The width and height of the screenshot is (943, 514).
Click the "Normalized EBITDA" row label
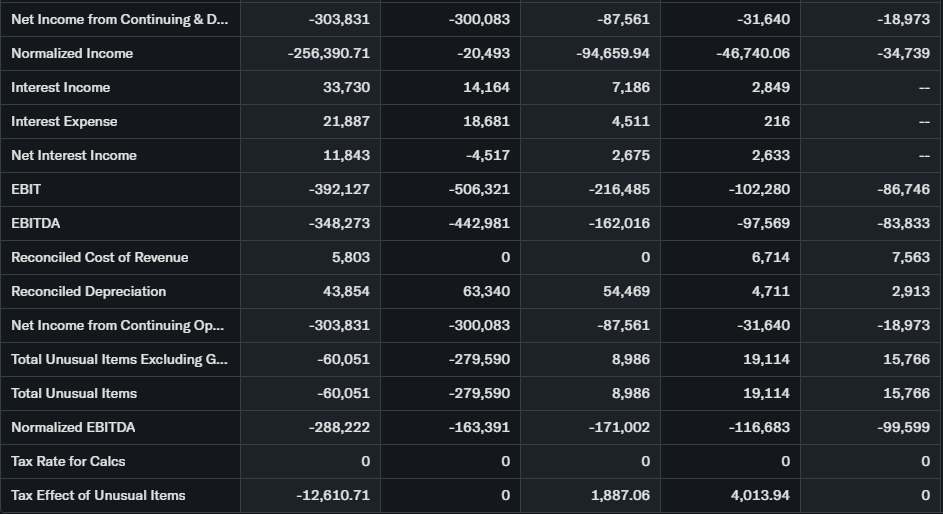[x=73, y=427]
